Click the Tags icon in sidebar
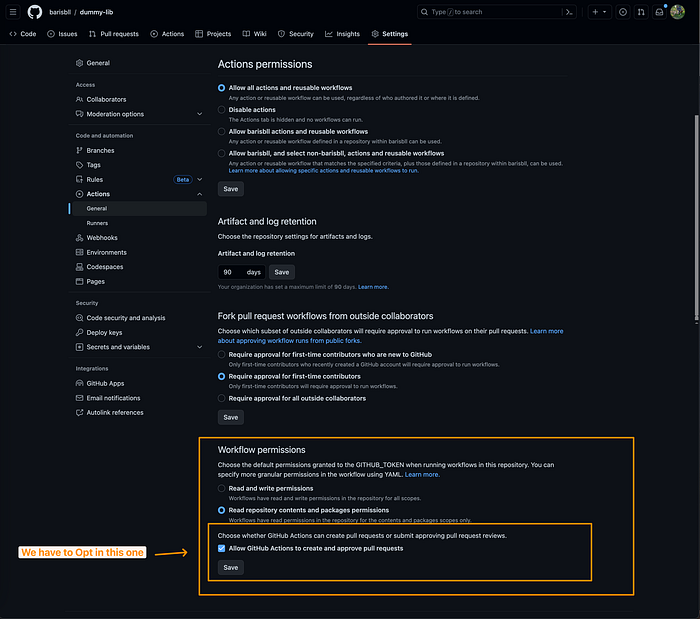The image size is (700, 619). [79, 165]
